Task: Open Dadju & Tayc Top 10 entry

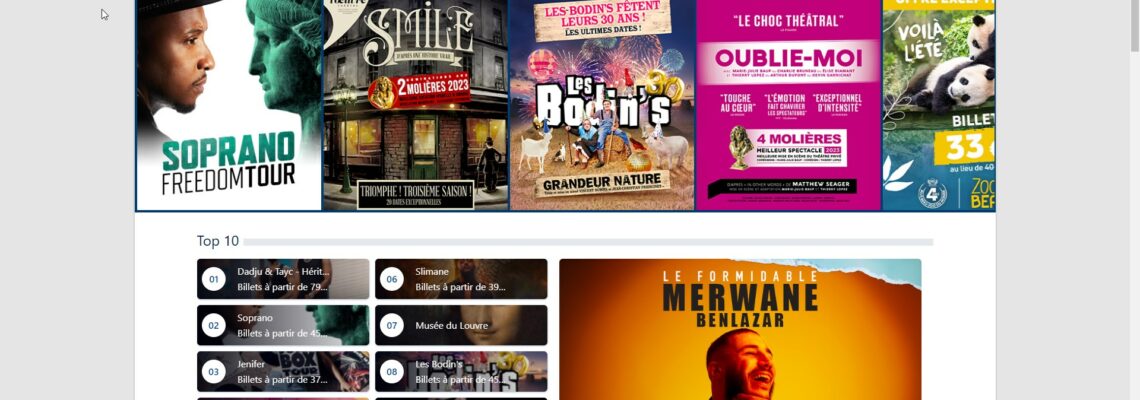Action: pyautogui.click(x=283, y=279)
